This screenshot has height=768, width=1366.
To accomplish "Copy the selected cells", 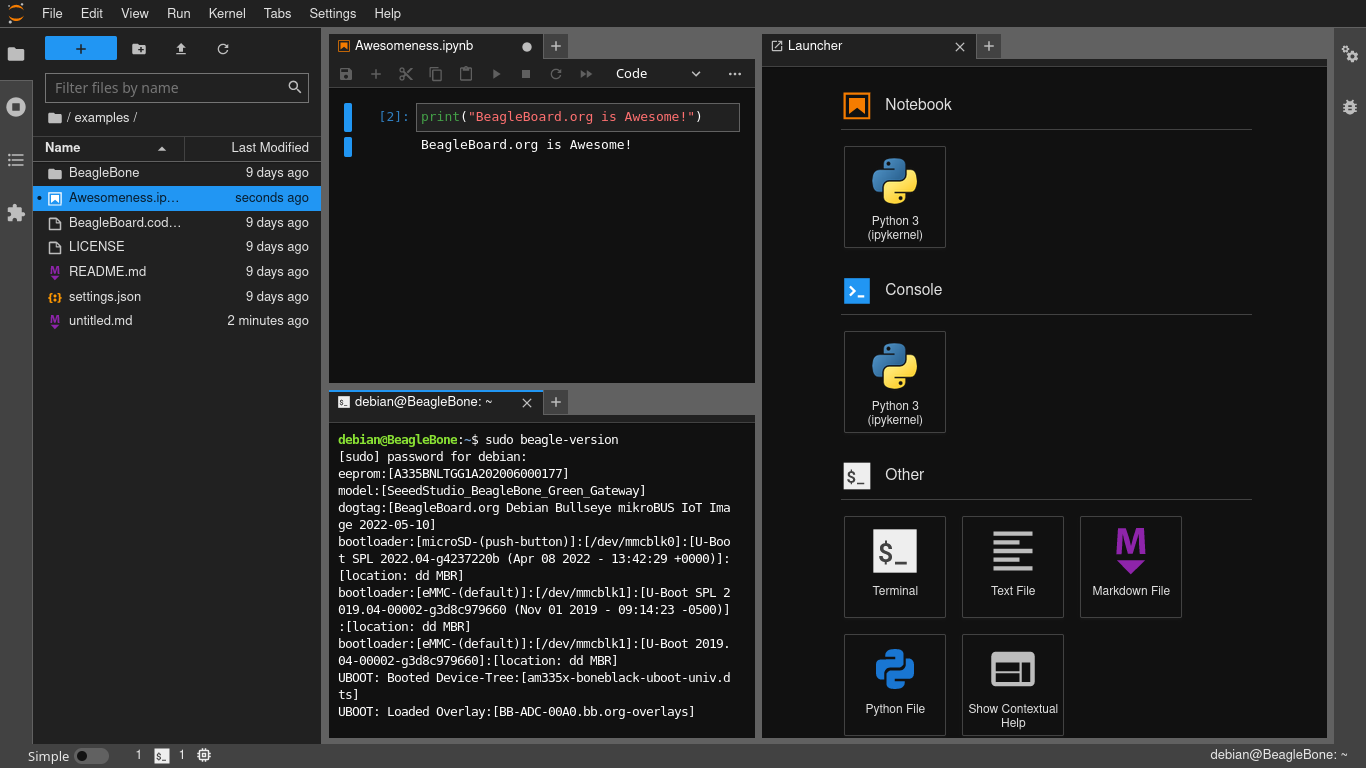I will tap(436, 74).
